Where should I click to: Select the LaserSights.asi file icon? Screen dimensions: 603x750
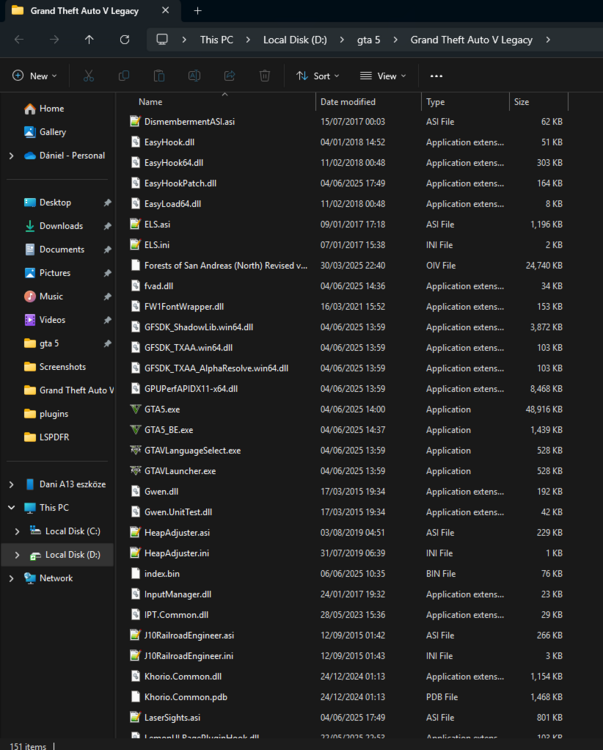136,717
